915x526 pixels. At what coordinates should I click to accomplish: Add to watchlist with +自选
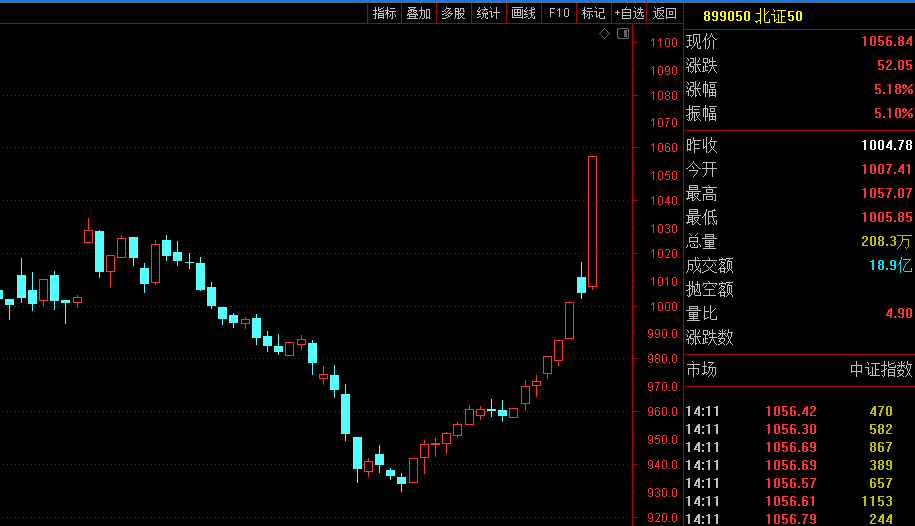pos(630,13)
